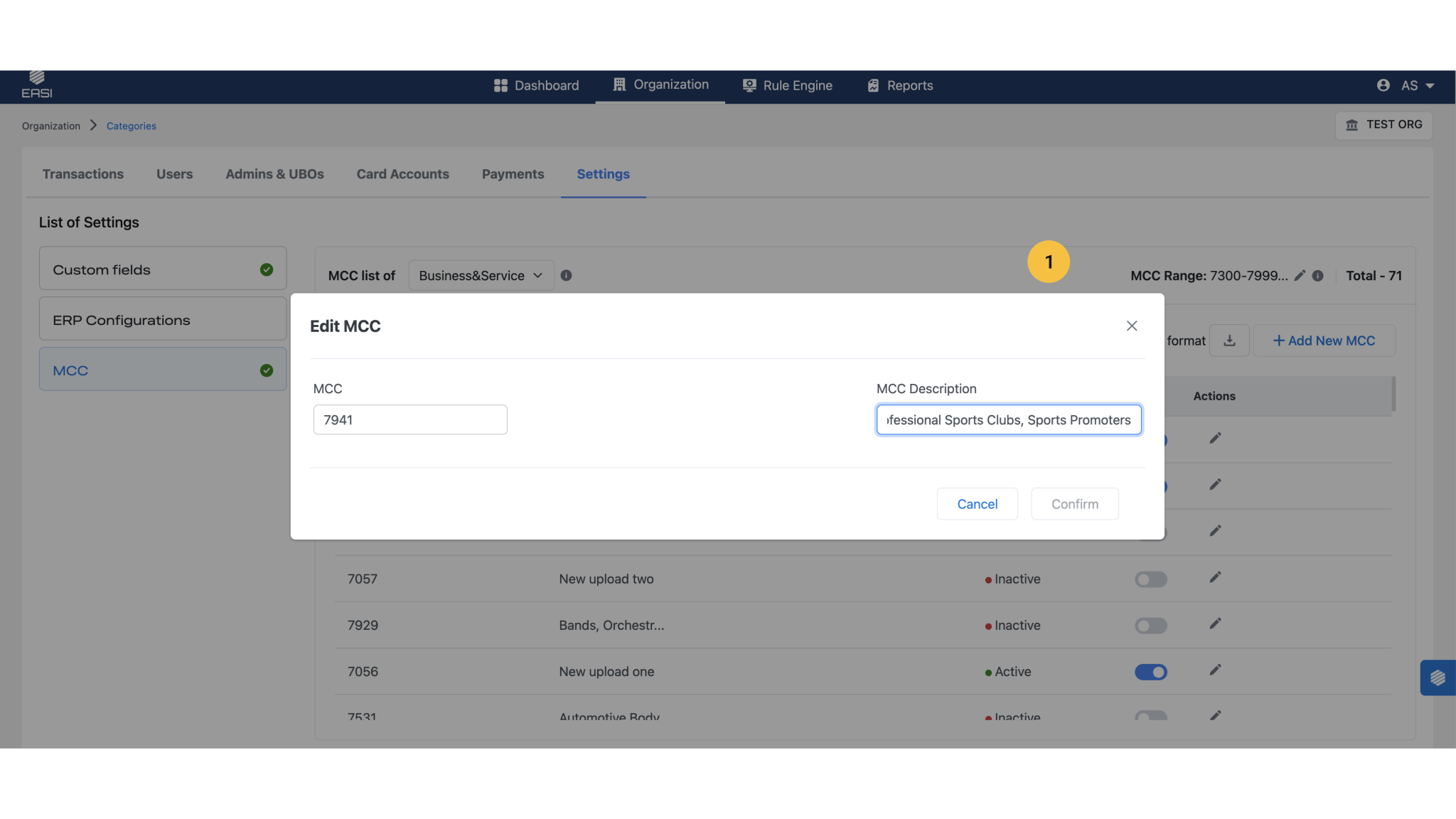Screen dimensions: 1456x819
Task: Click the pencil icon next to MCC Range
Action: 1300,276
